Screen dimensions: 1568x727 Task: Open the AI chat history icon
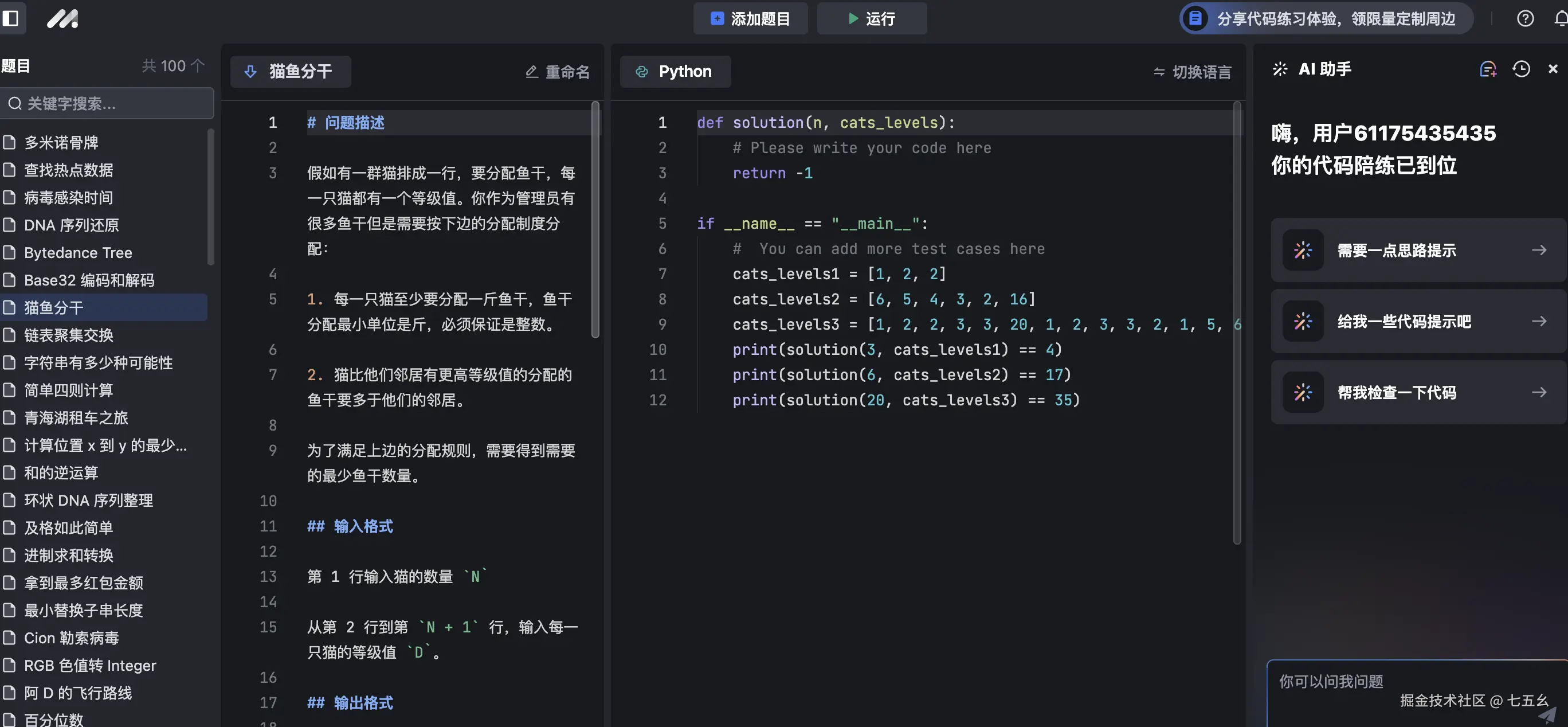click(1521, 69)
